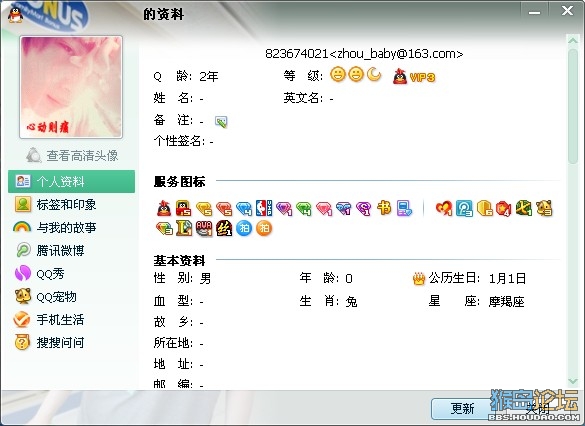The width and height of the screenshot is (585, 426).
Task: Click the crown icon beside 公历生日
Action: (419, 278)
